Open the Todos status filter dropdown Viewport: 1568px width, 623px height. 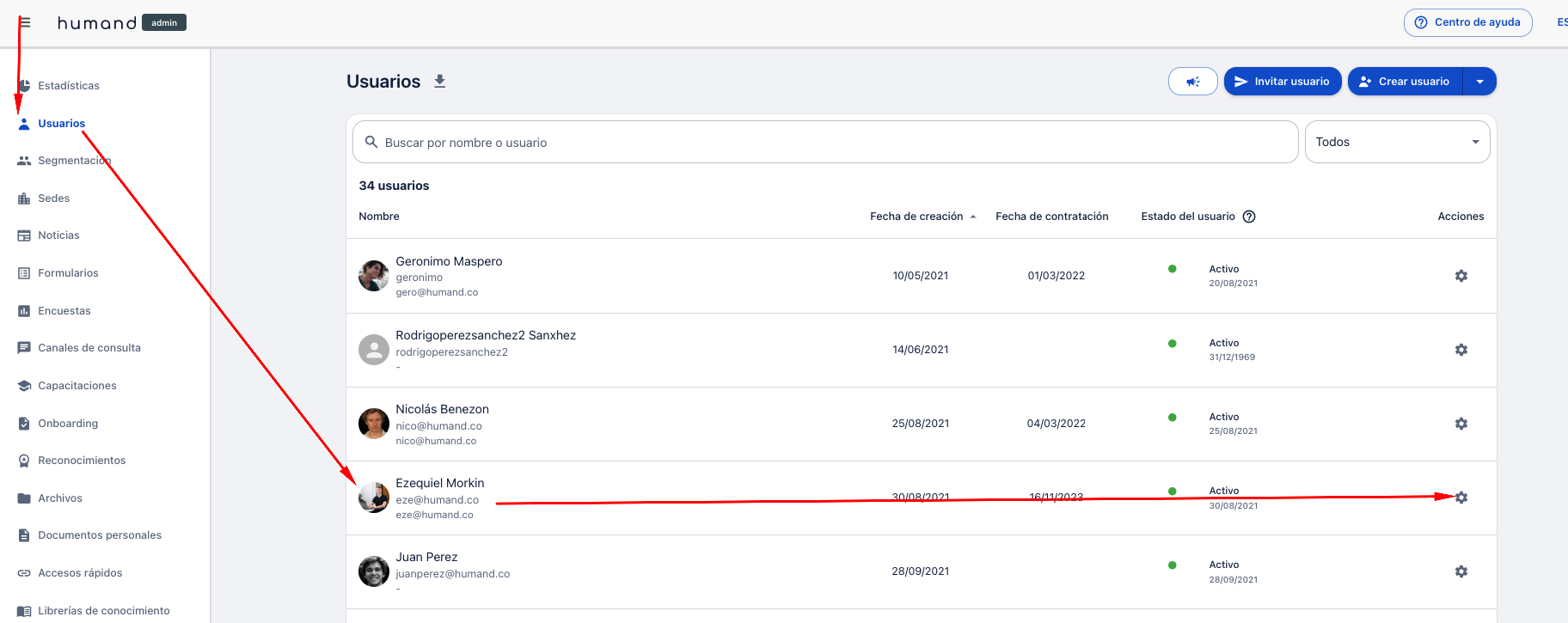tap(1397, 142)
